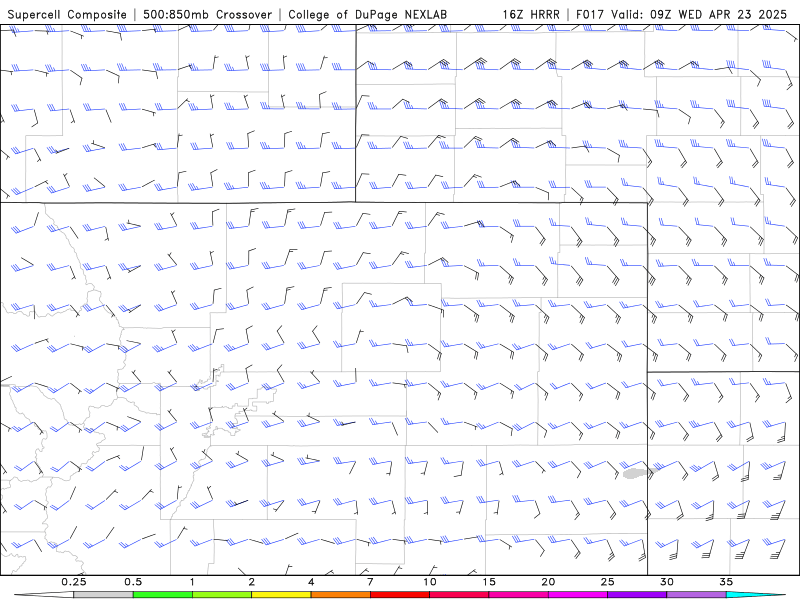Click the '500:850mb Crossover' header label
The width and height of the screenshot is (800, 600).
tap(208, 15)
